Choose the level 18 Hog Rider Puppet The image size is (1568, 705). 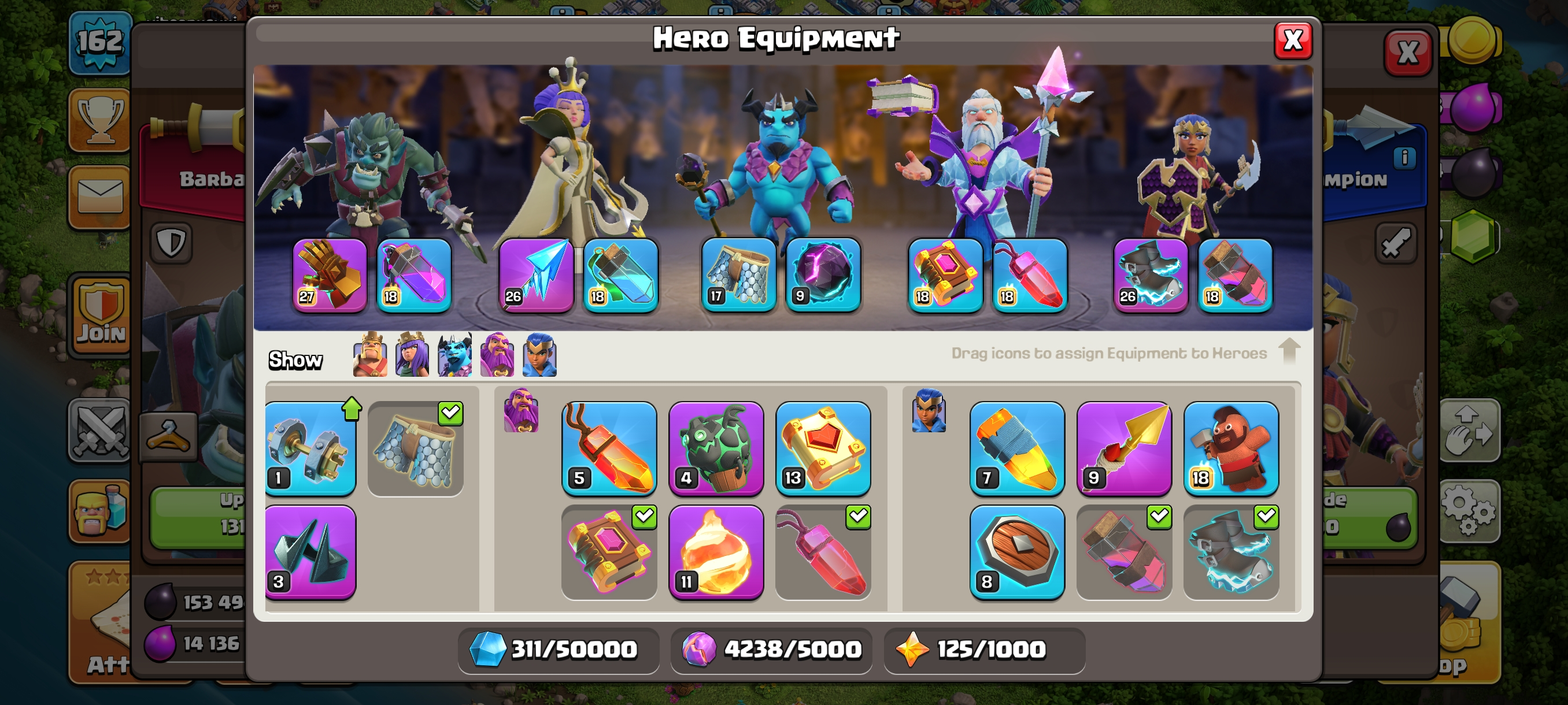click(x=1231, y=448)
